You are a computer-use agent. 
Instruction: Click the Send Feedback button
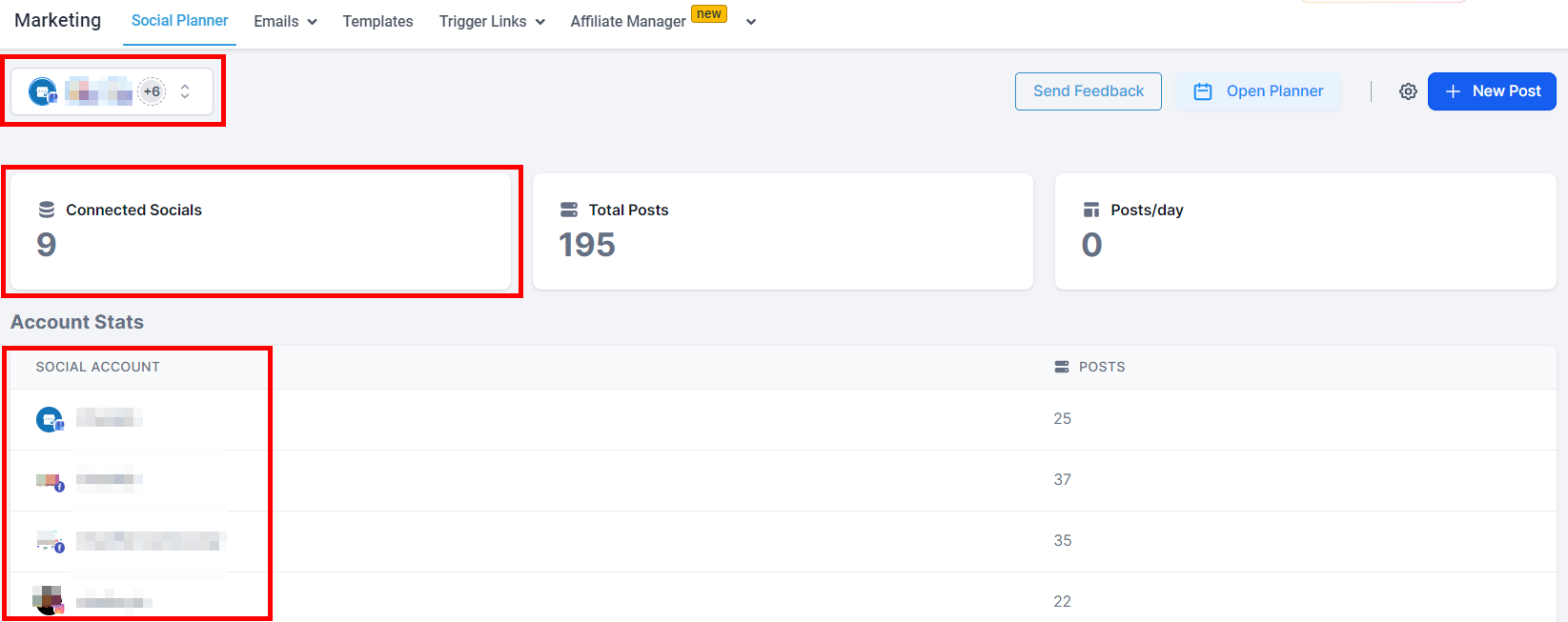point(1088,91)
